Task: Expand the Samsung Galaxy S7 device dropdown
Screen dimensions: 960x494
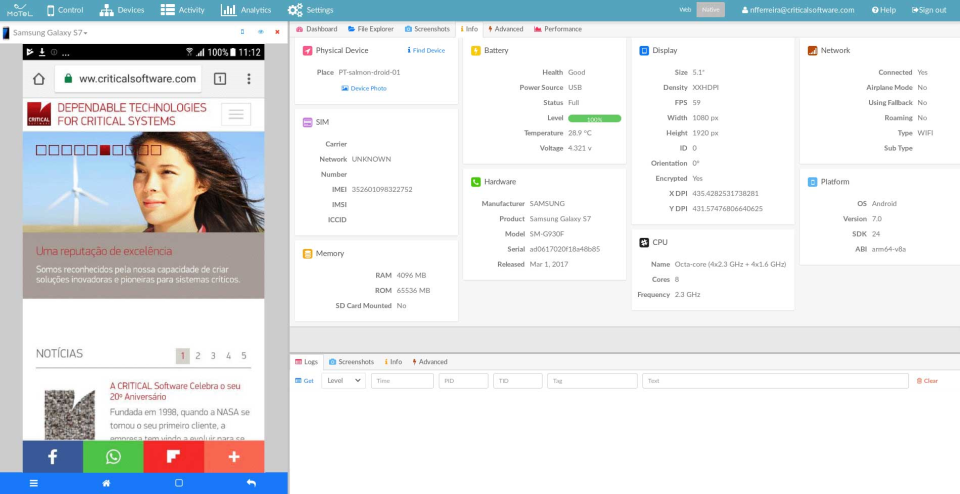Action: point(50,32)
